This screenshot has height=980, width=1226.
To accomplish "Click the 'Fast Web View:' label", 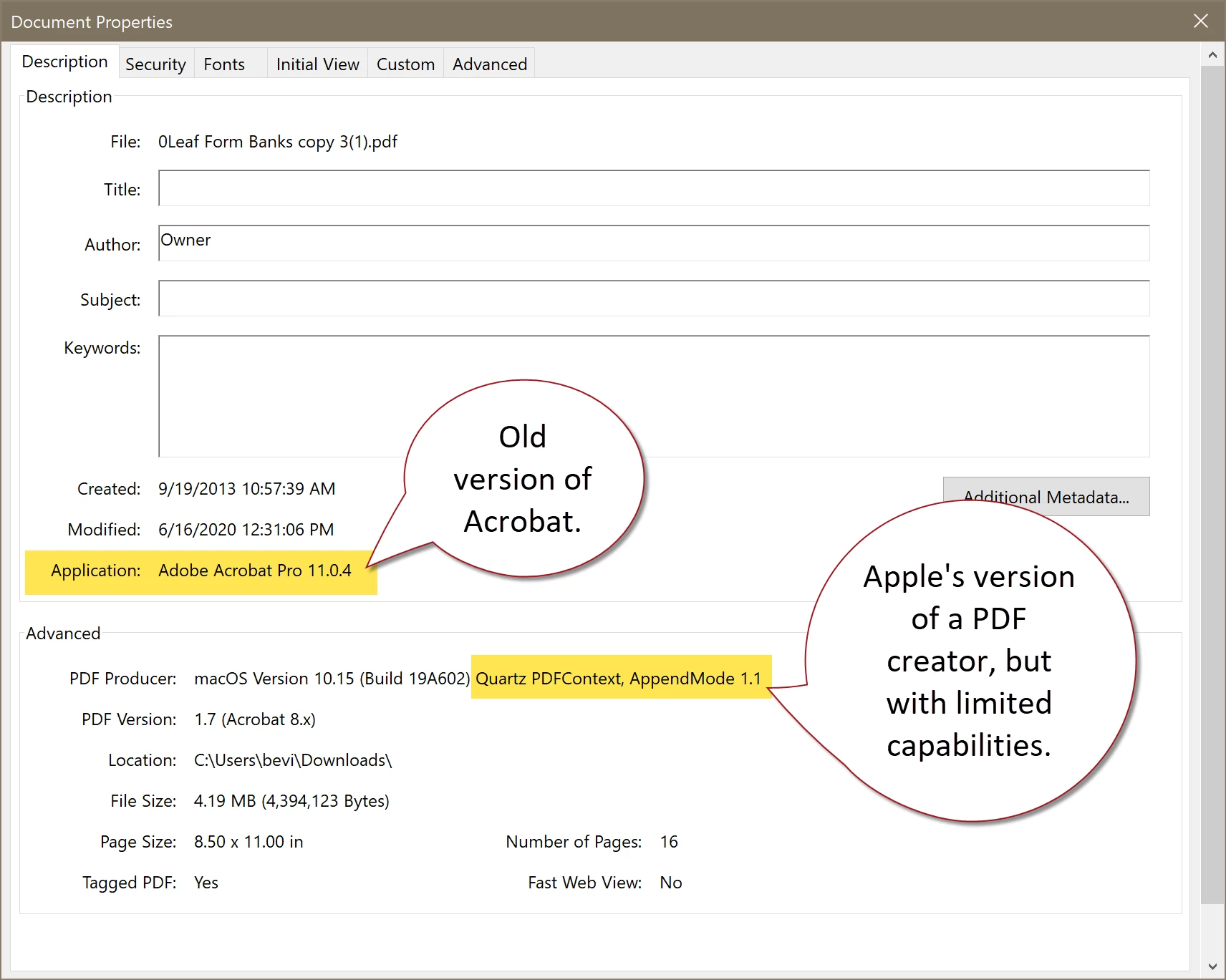I will click(x=585, y=883).
